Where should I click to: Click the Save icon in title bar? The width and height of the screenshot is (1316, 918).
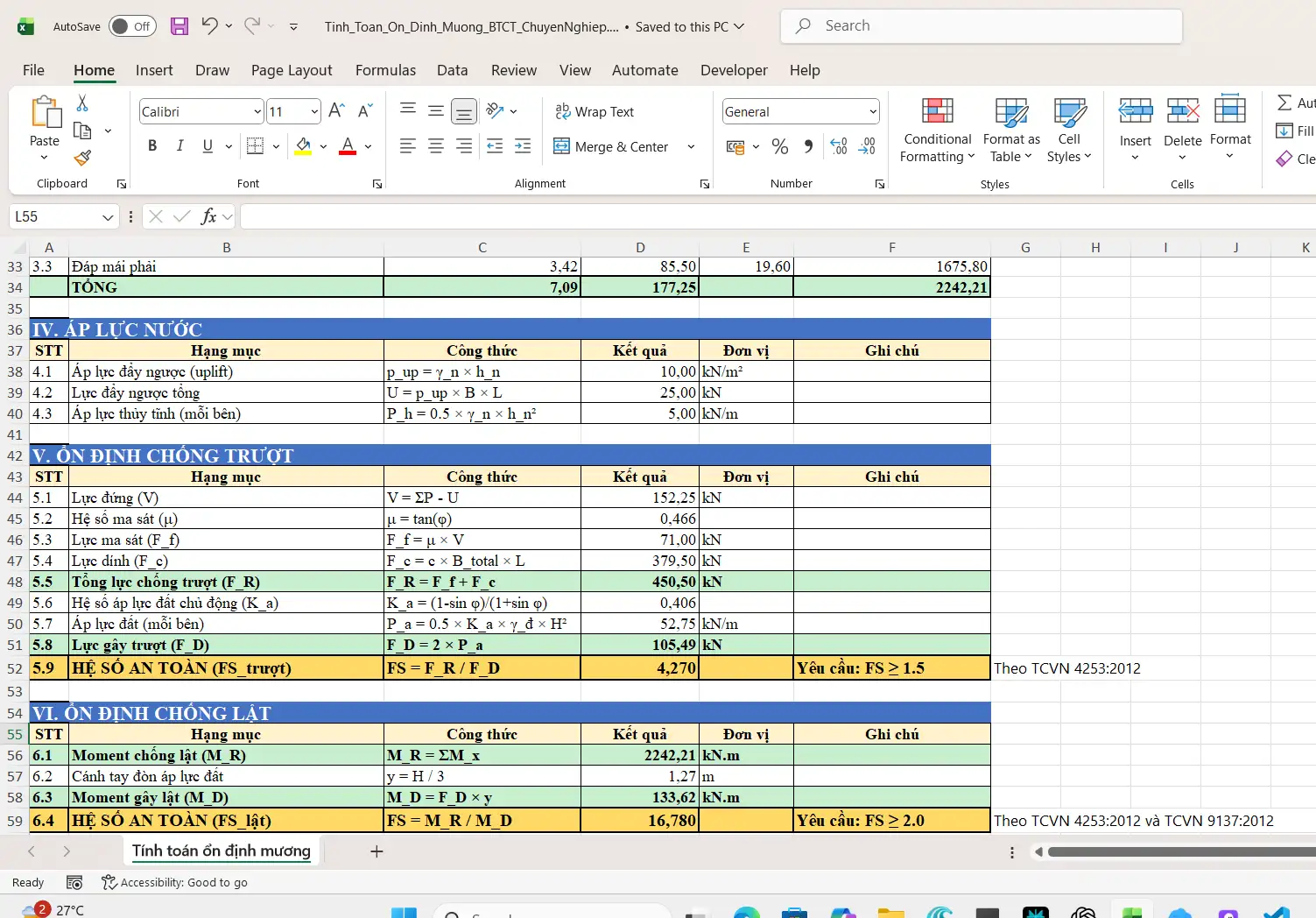[179, 26]
